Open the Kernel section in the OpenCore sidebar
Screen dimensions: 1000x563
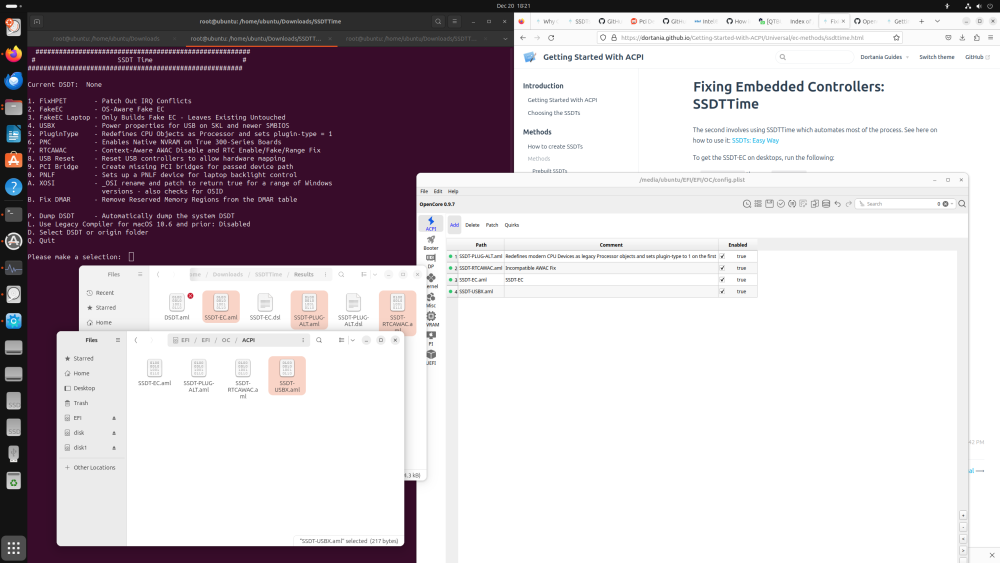pyautogui.click(x=431, y=281)
